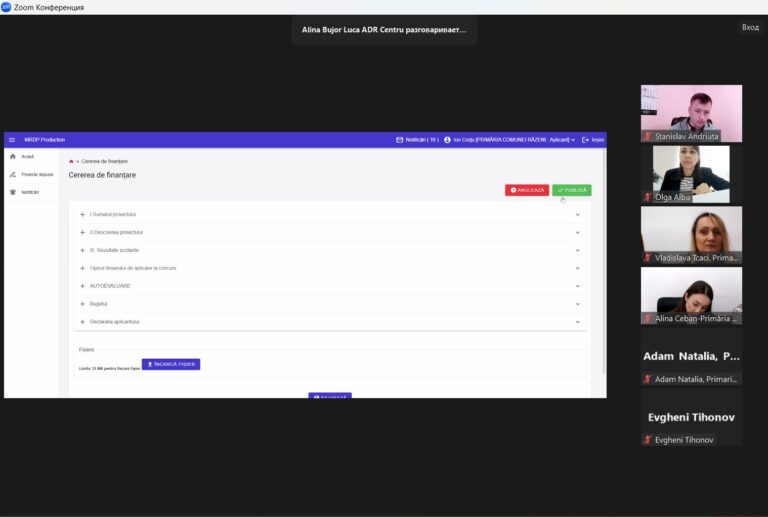Click the red home breadcrumb icon
Image resolution: width=768 pixels, height=517 pixels.
[x=71, y=162]
